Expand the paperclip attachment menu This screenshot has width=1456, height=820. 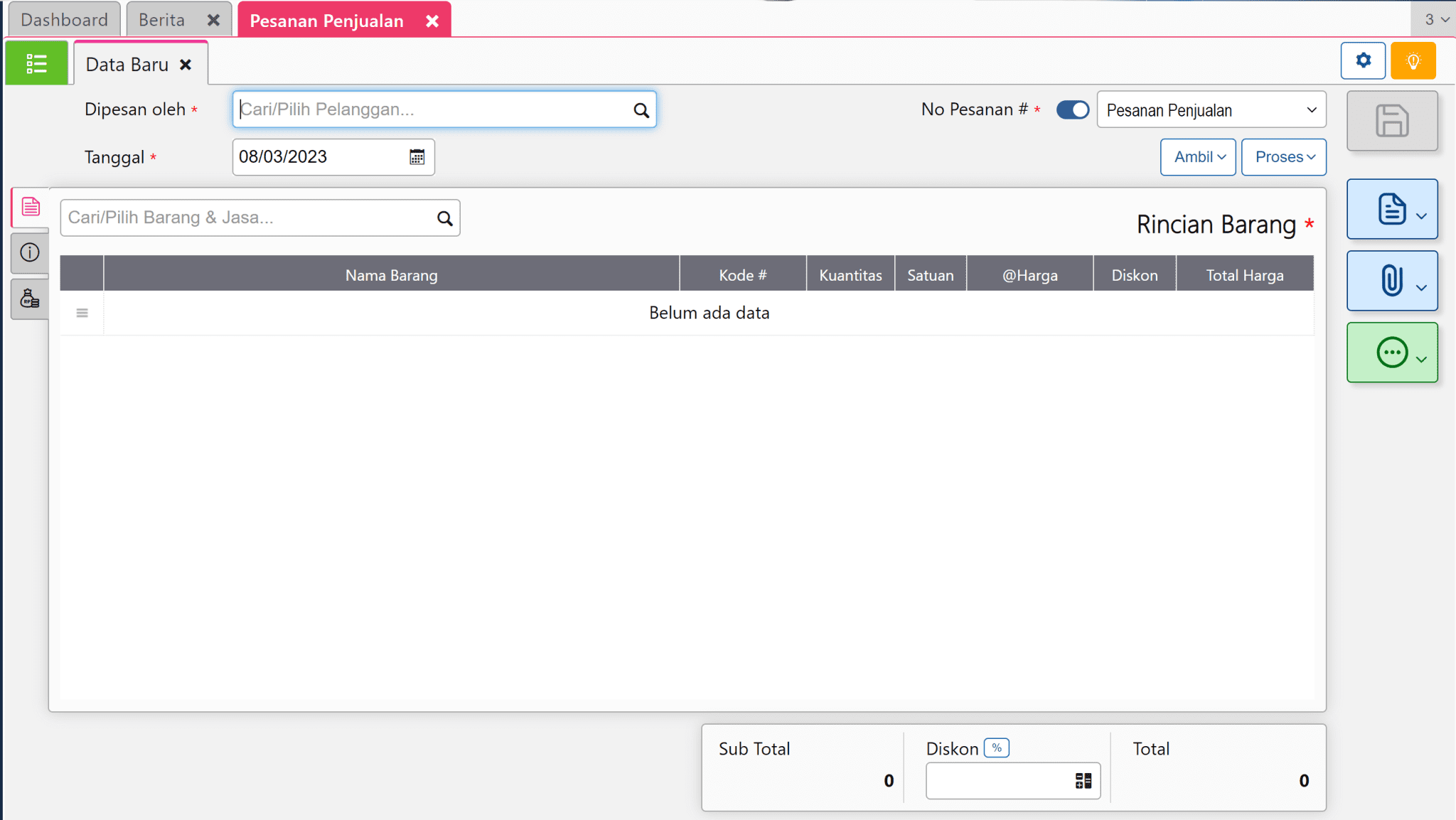[x=1392, y=281]
